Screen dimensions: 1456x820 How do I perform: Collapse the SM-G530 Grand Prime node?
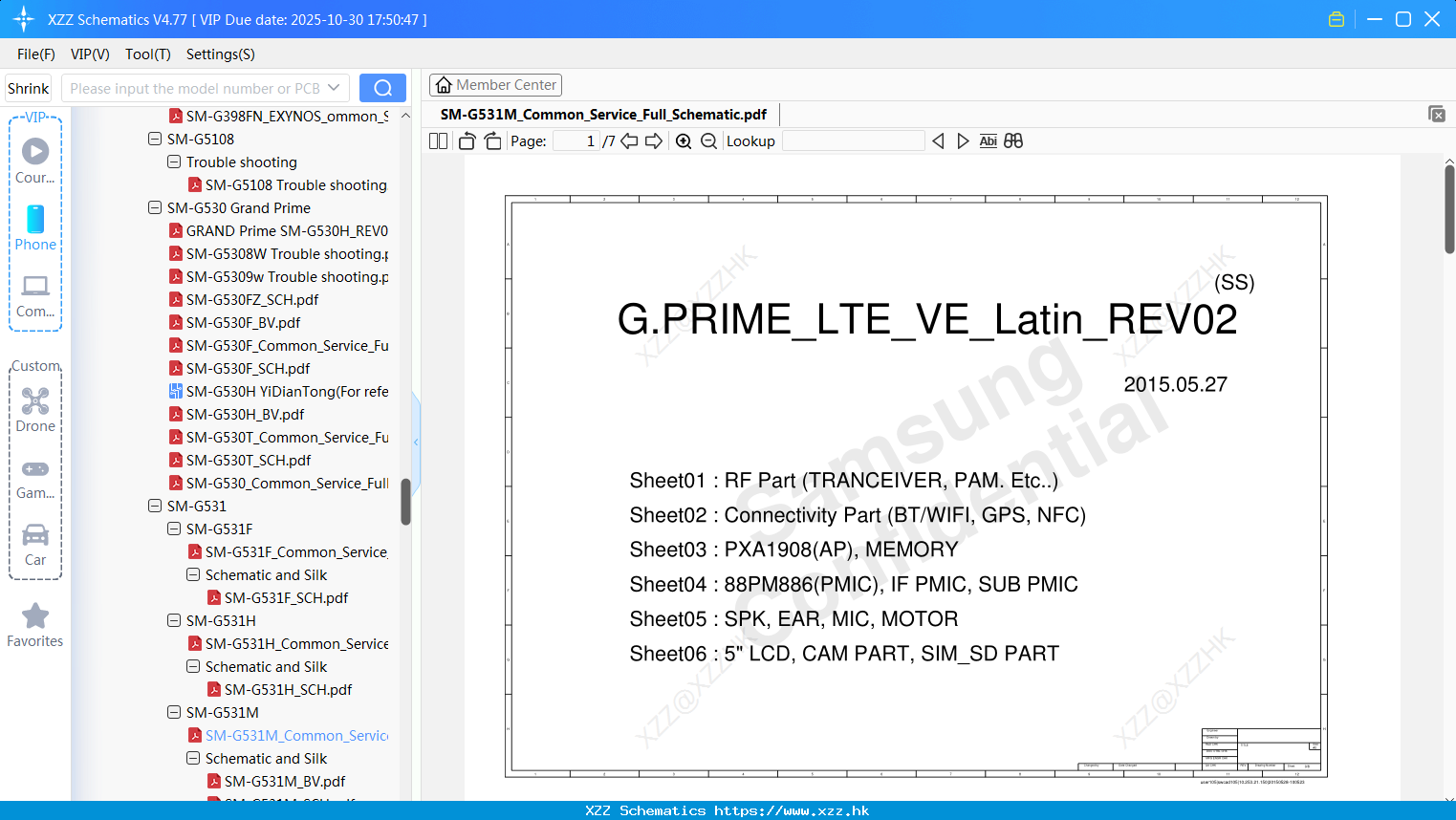[155, 207]
